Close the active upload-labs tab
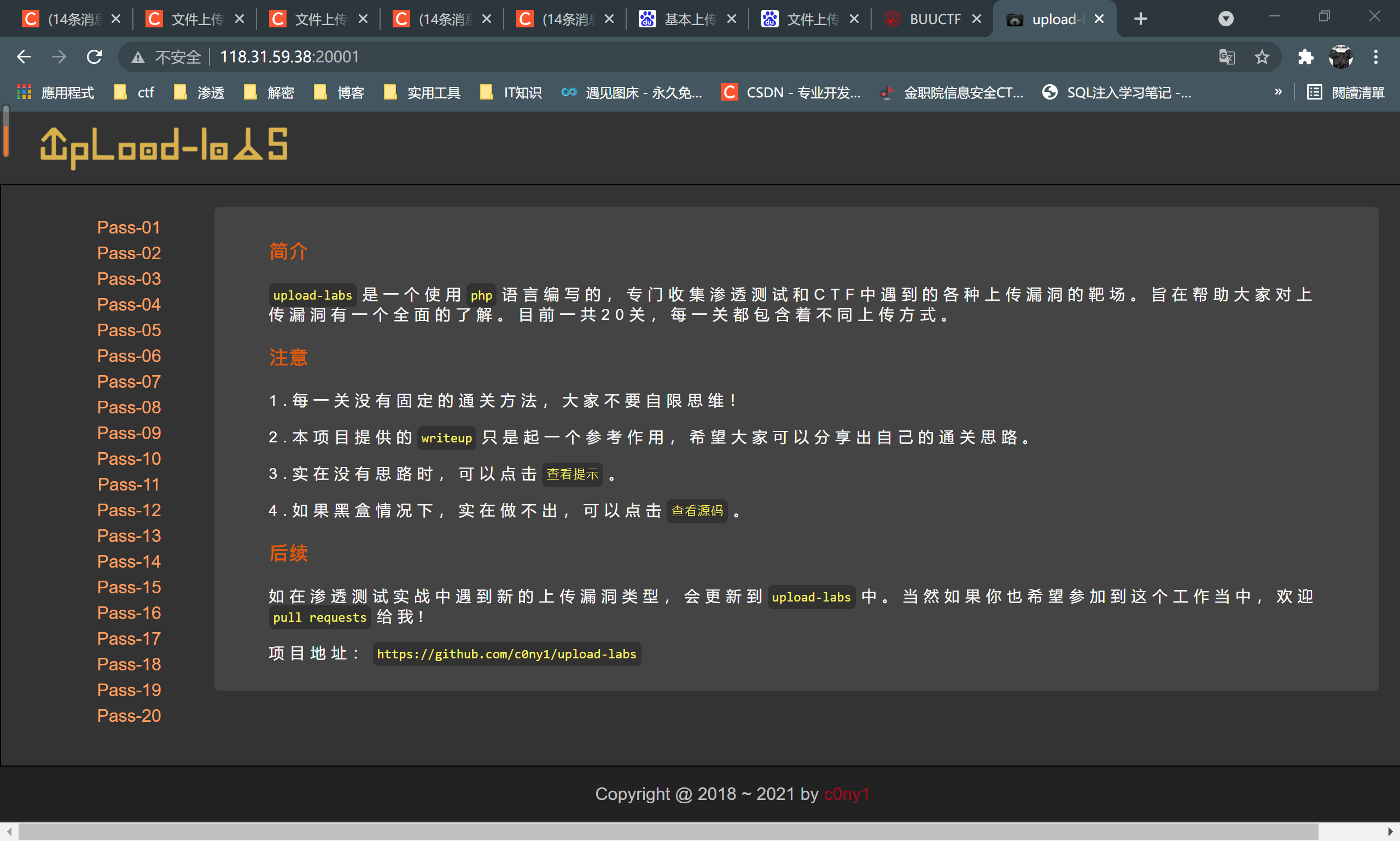The width and height of the screenshot is (1400, 841). [1099, 19]
